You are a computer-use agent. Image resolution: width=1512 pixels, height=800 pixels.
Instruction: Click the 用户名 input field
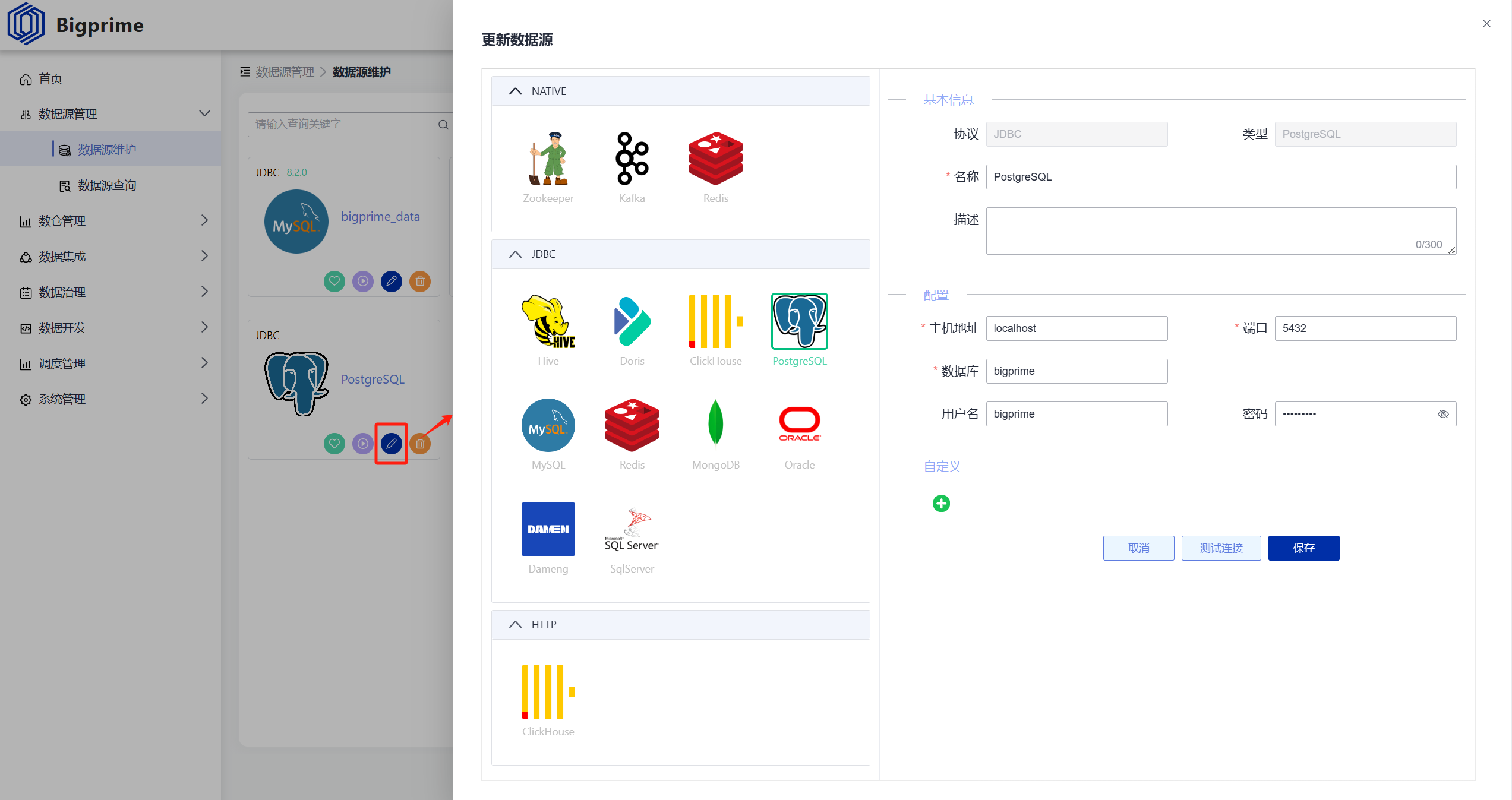pyautogui.click(x=1077, y=414)
